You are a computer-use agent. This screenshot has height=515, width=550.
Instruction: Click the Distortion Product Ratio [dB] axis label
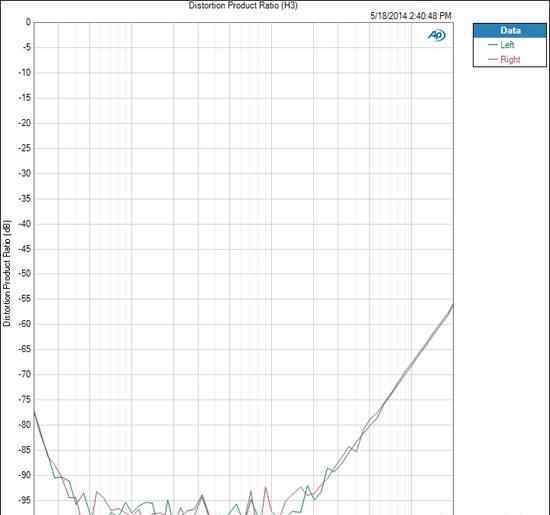tap(7, 273)
